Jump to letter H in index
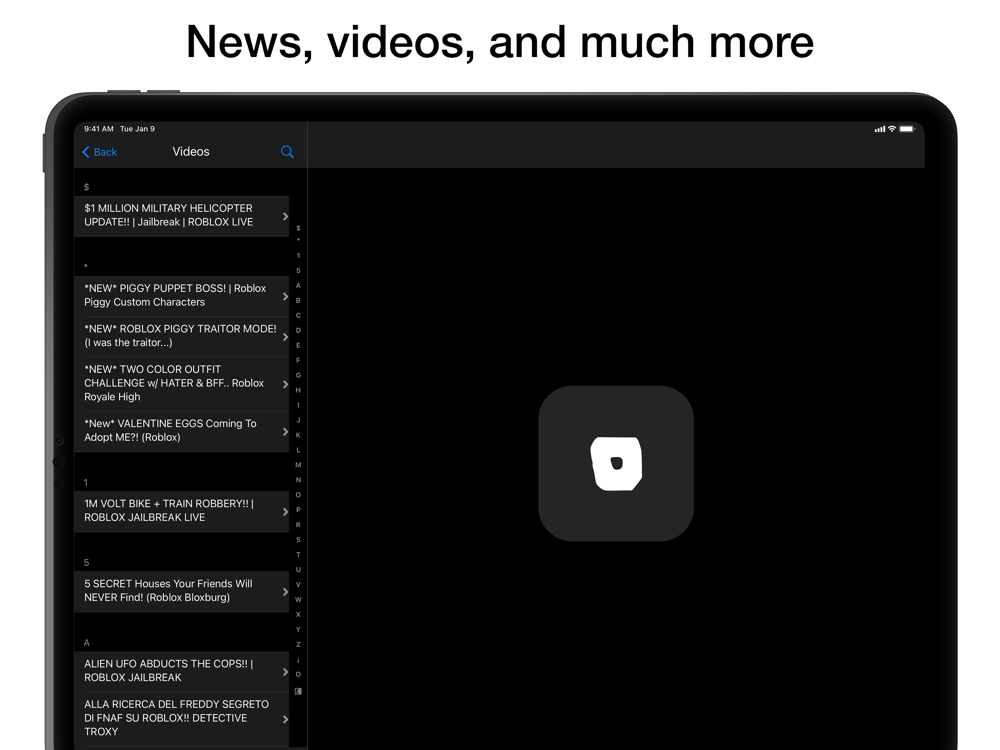This screenshot has height=750, width=1000. (298, 390)
